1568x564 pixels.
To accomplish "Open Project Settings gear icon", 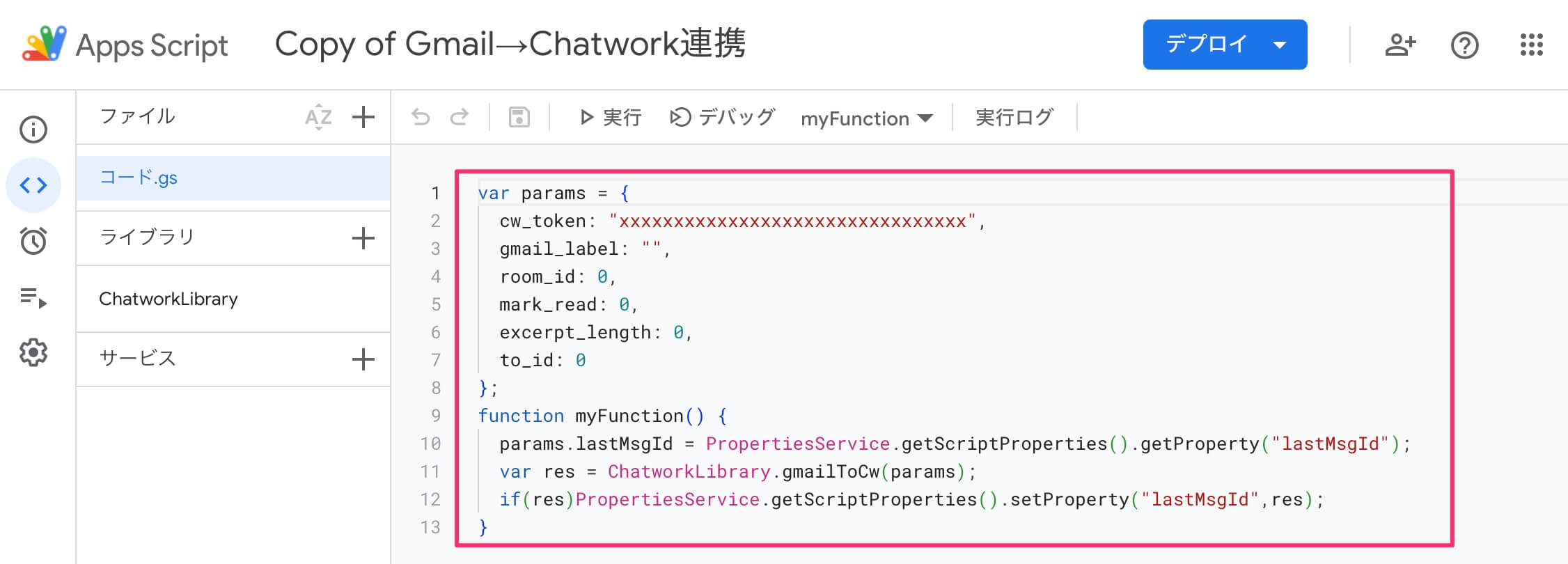I will click(33, 353).
